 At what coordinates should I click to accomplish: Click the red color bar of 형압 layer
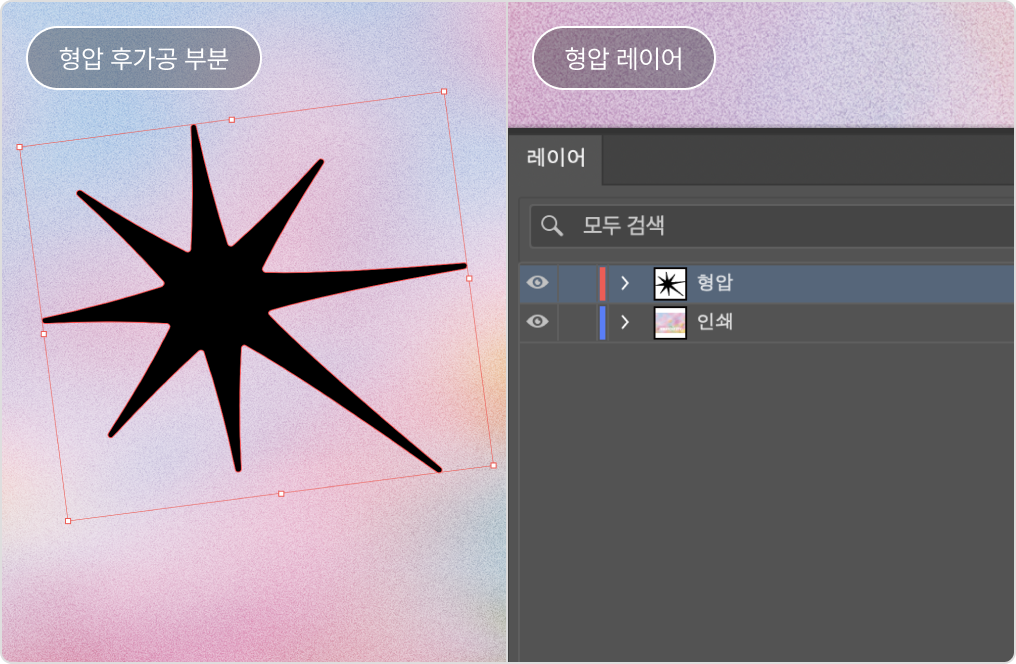click(x=602, y=283)
